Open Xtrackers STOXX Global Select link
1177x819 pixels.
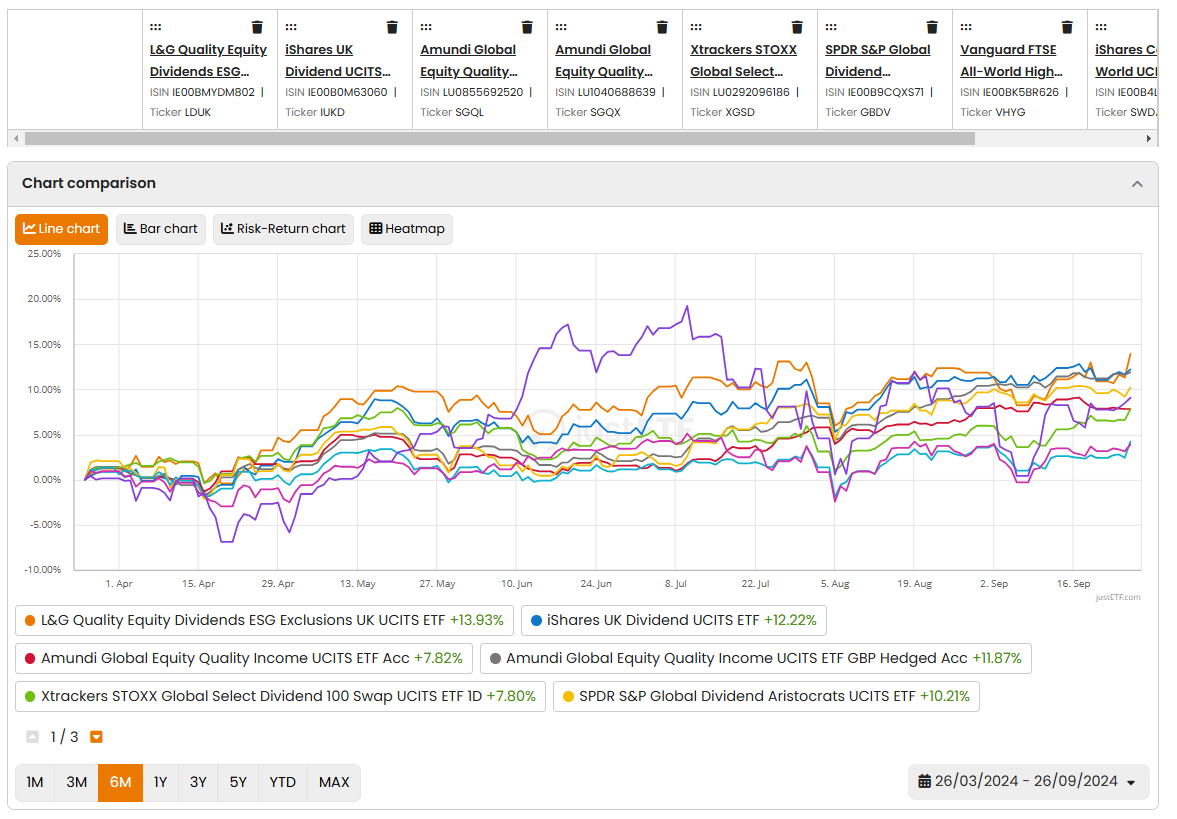(x=743, y=60)
